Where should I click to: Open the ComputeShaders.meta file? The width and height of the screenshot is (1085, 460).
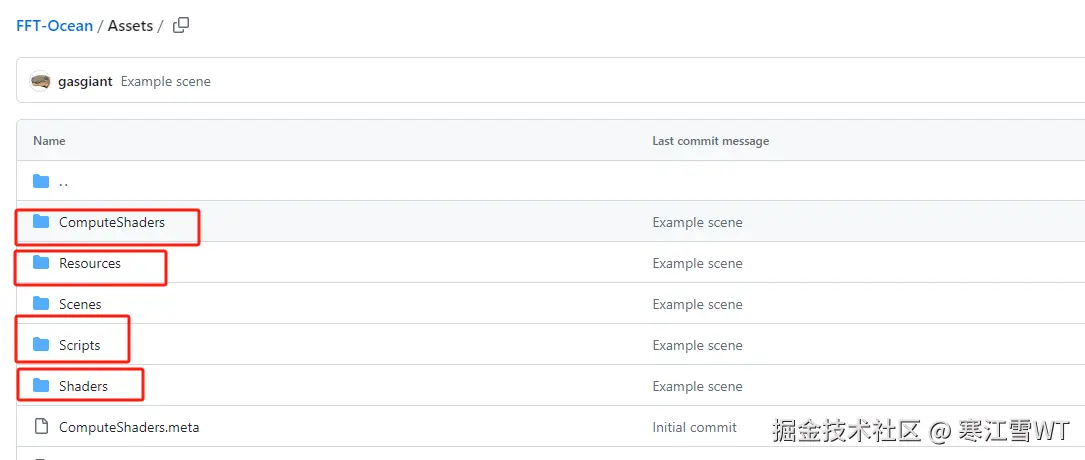pyautogui.click(x=129, y=427)
